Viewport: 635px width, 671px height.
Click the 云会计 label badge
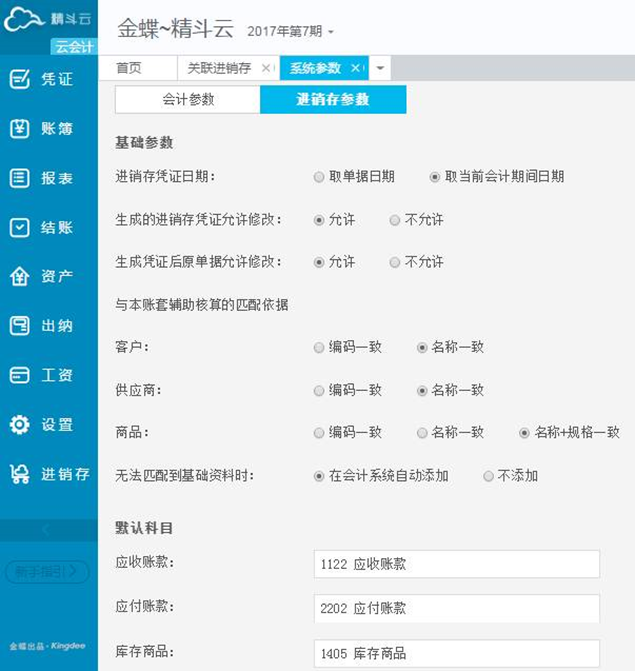[x=74, y=46]
